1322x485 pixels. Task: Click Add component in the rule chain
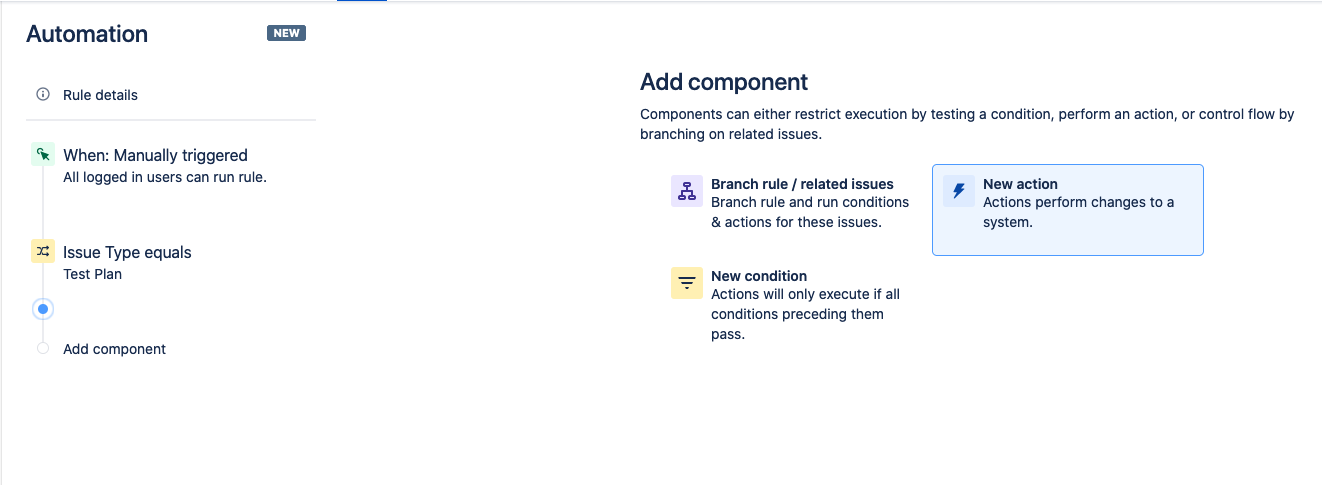pos(114,349)
